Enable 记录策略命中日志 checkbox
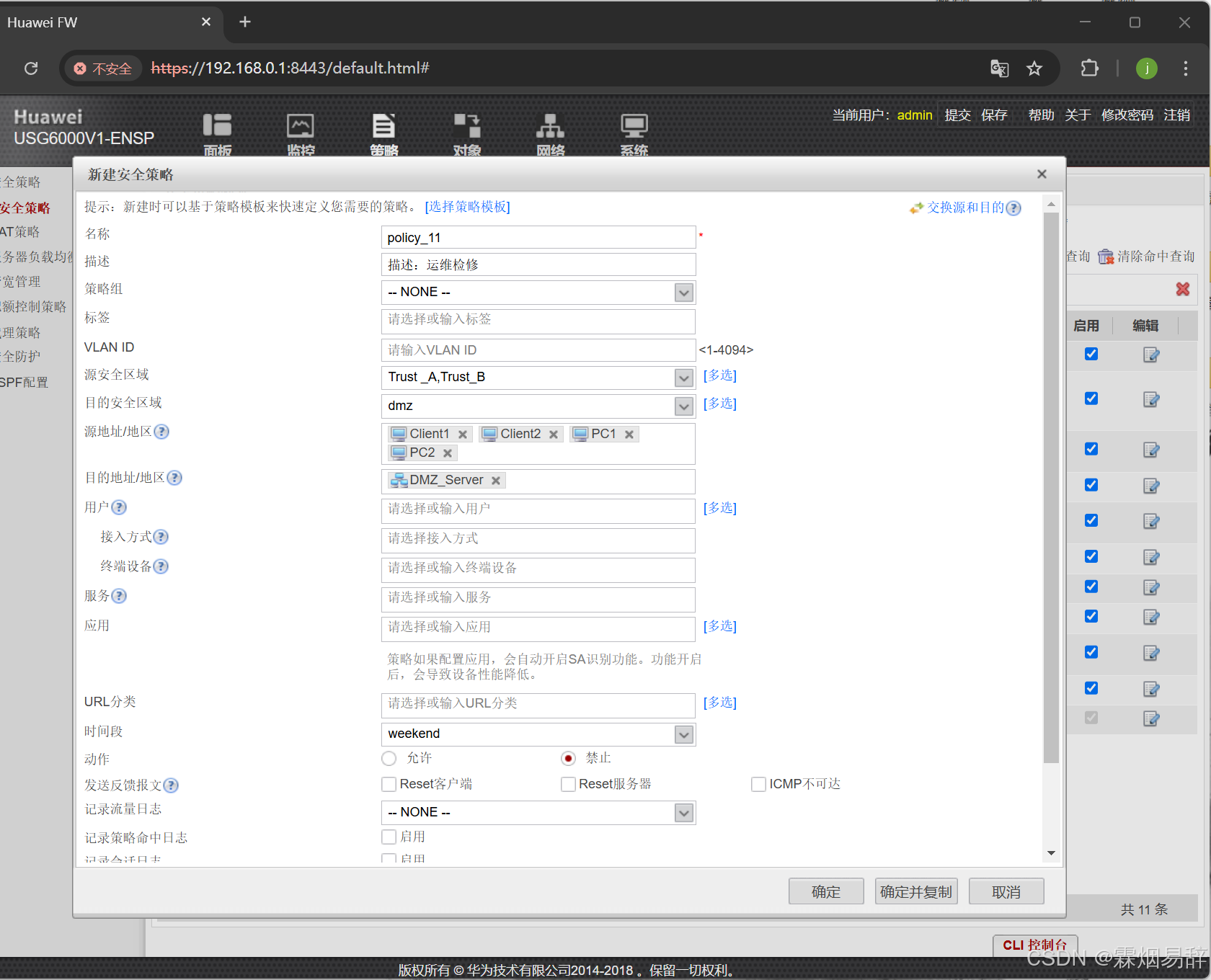 389,837
